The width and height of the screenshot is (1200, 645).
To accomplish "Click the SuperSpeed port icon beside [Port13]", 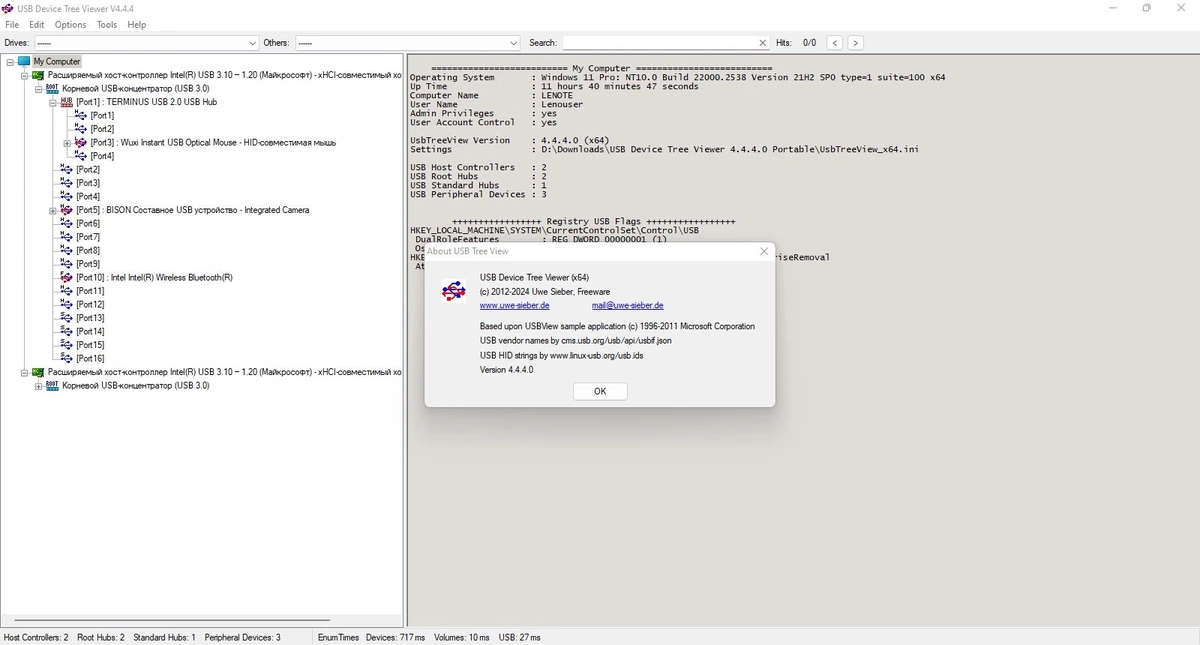I will 67,318.
